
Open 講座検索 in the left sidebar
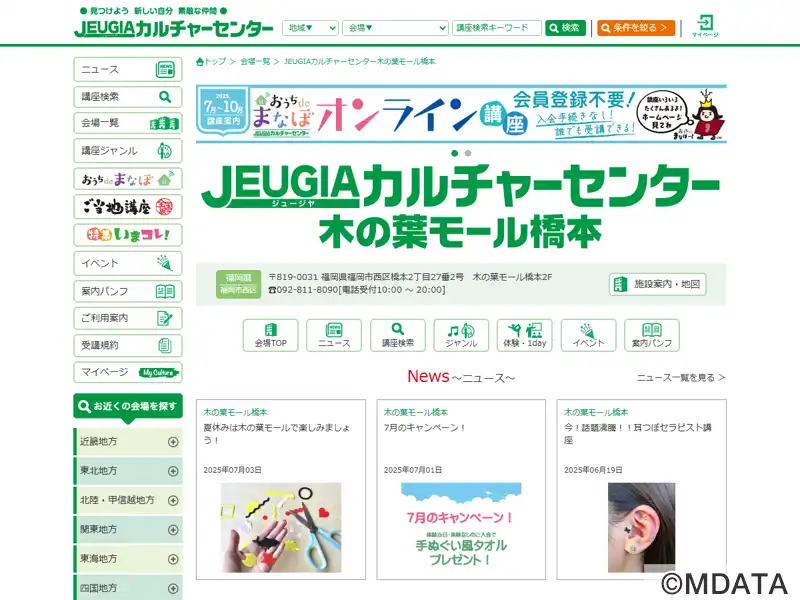[x=128, y=96]
